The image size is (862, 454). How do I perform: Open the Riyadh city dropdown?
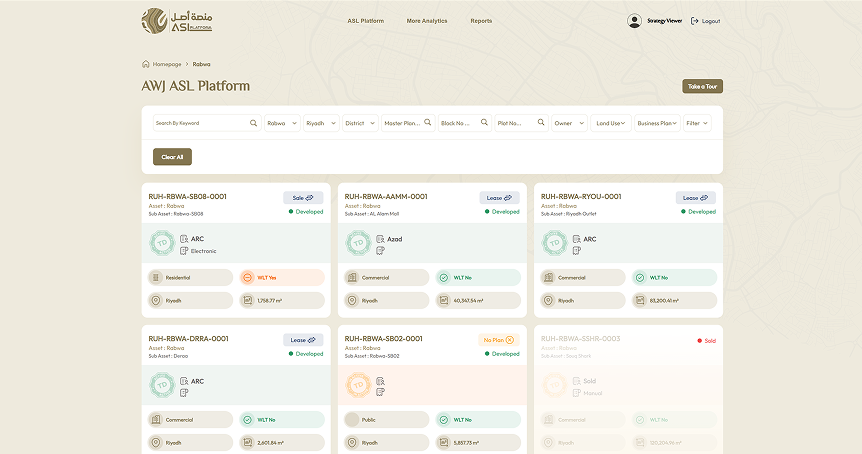321,123
